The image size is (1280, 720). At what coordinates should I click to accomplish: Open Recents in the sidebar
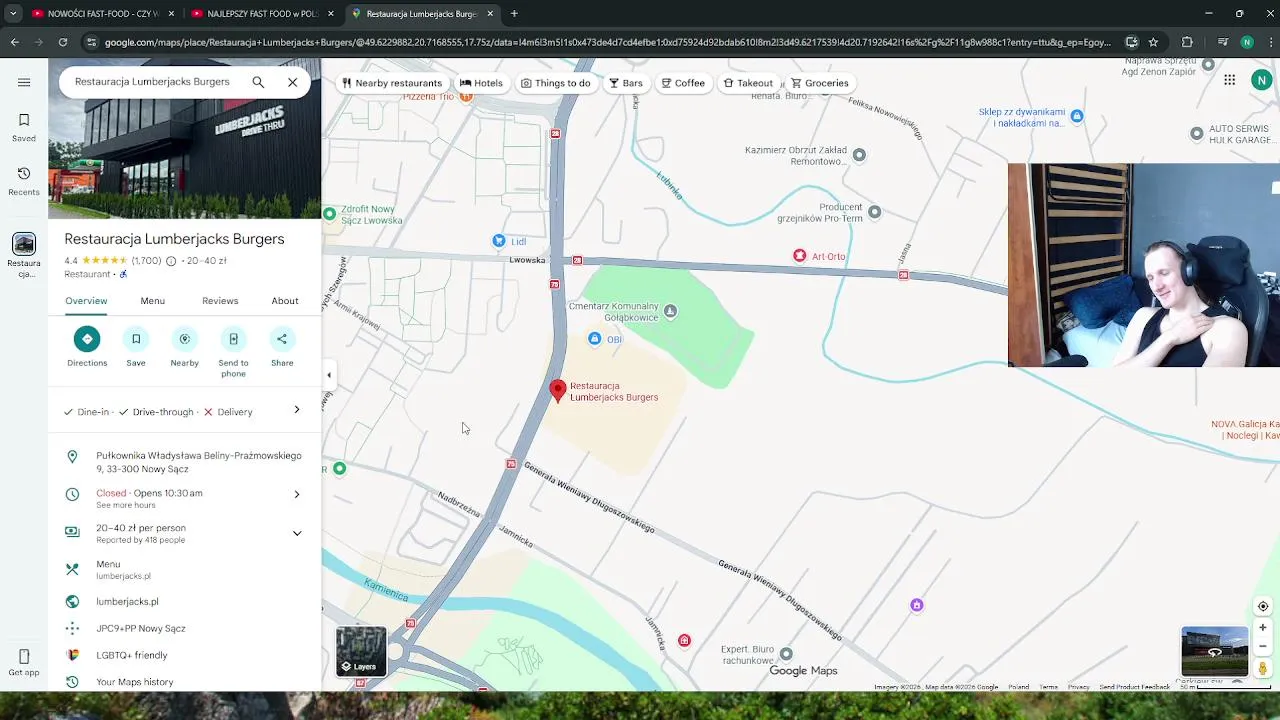click(x=24, y=181)
